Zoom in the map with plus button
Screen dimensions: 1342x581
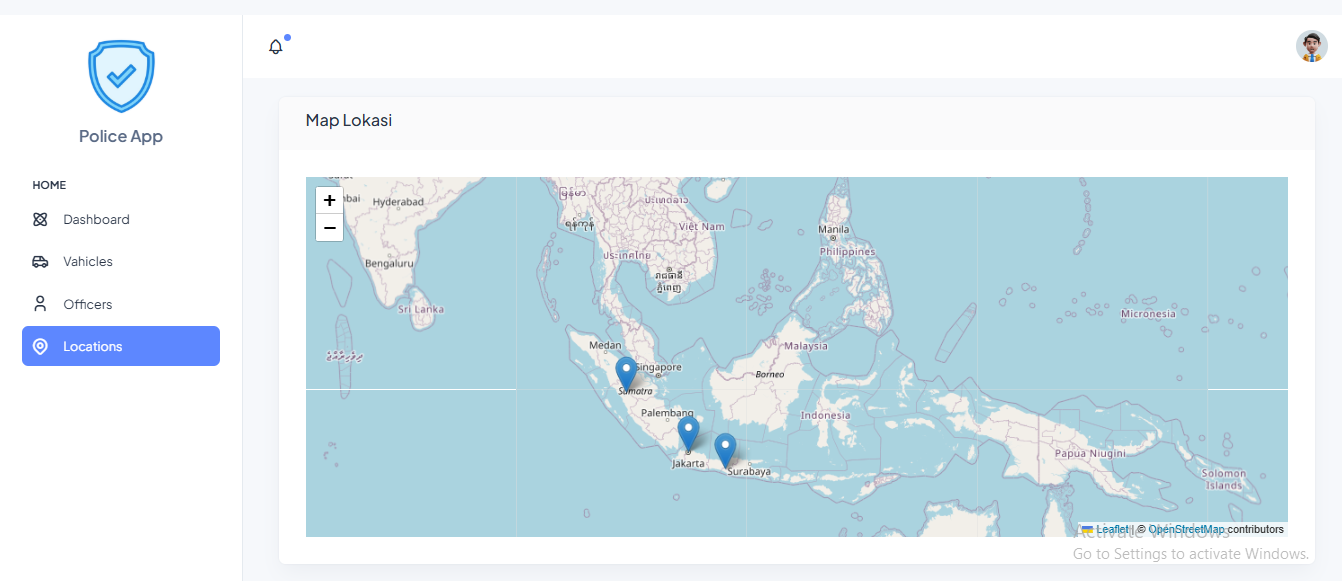329,201
